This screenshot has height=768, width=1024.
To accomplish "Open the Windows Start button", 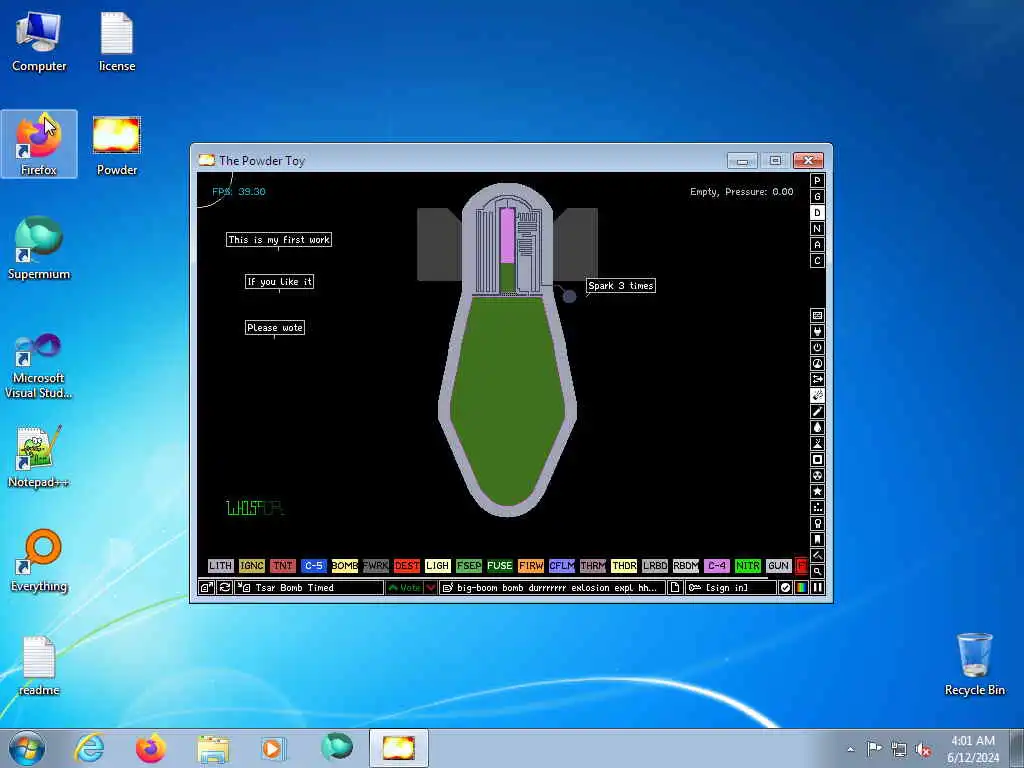I will pyautogui.click(x=27, y=748).
